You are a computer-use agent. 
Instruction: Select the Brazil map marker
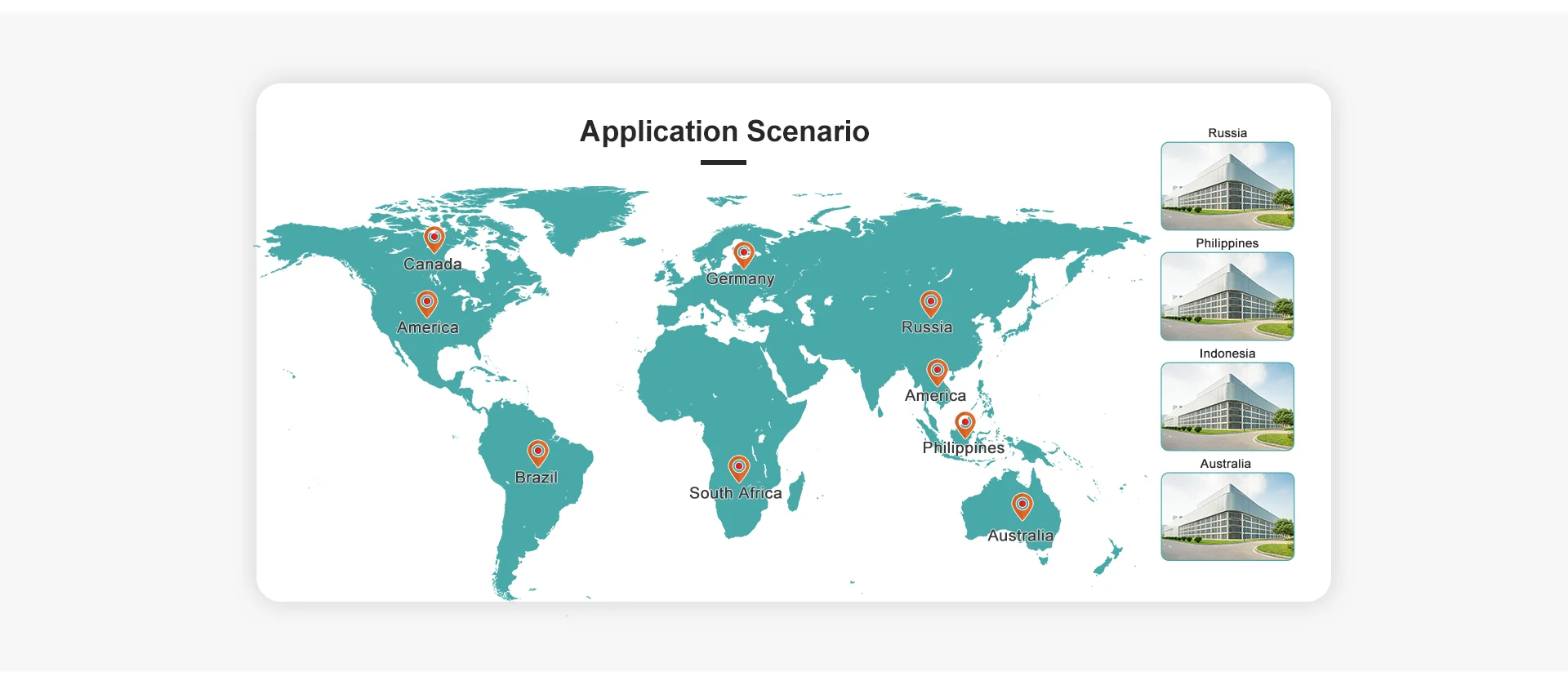(538, 452)
